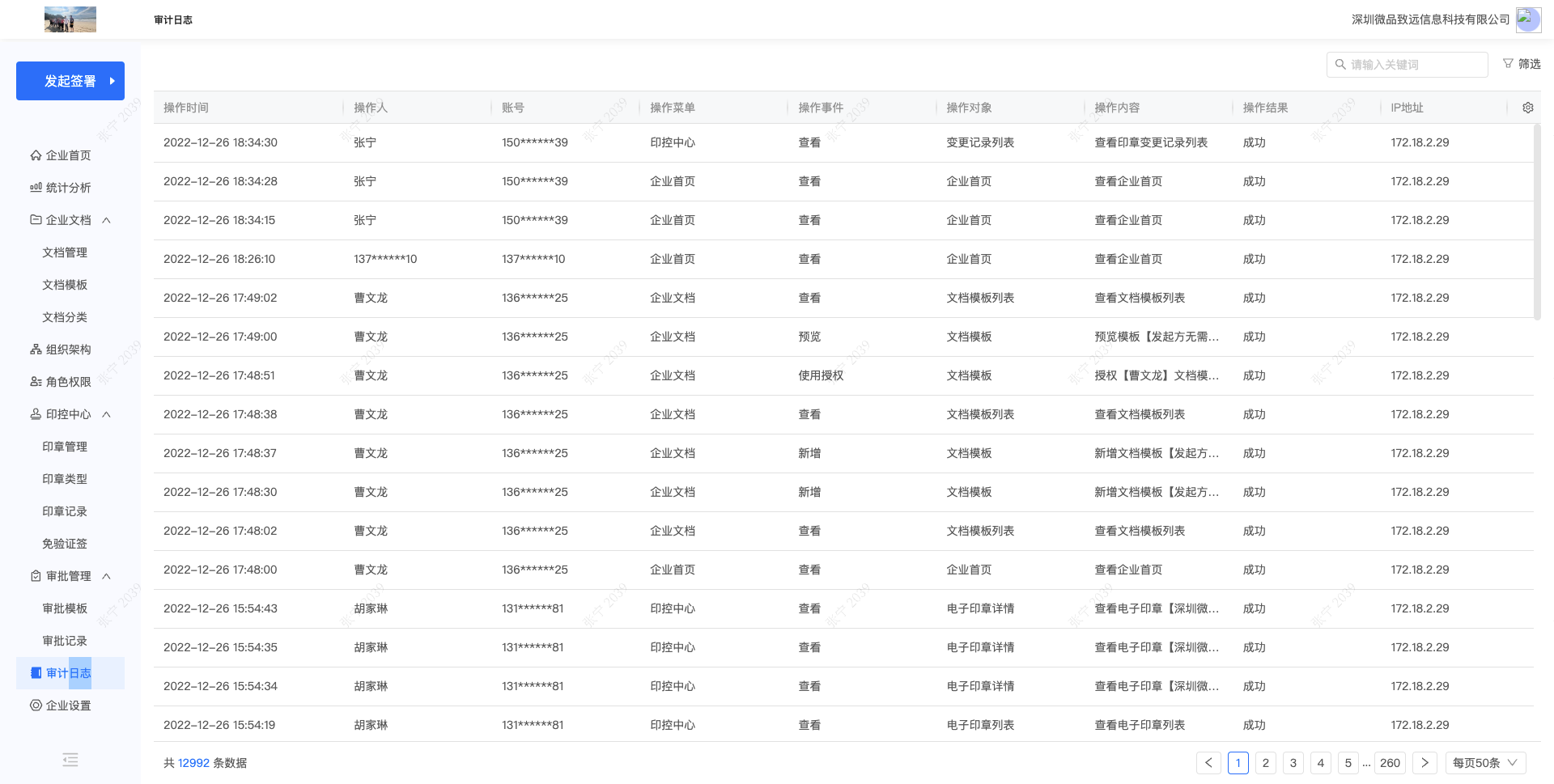Click the 企业设置 gear icon
1554x784 pixels.
36,706
